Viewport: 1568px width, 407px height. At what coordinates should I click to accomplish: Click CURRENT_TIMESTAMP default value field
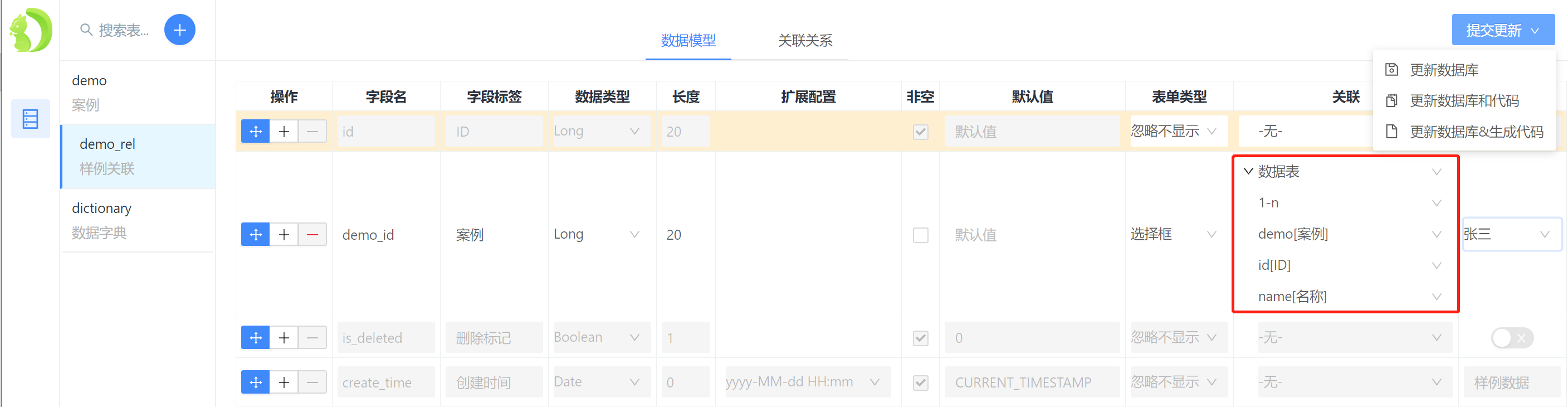point(1032,382)
